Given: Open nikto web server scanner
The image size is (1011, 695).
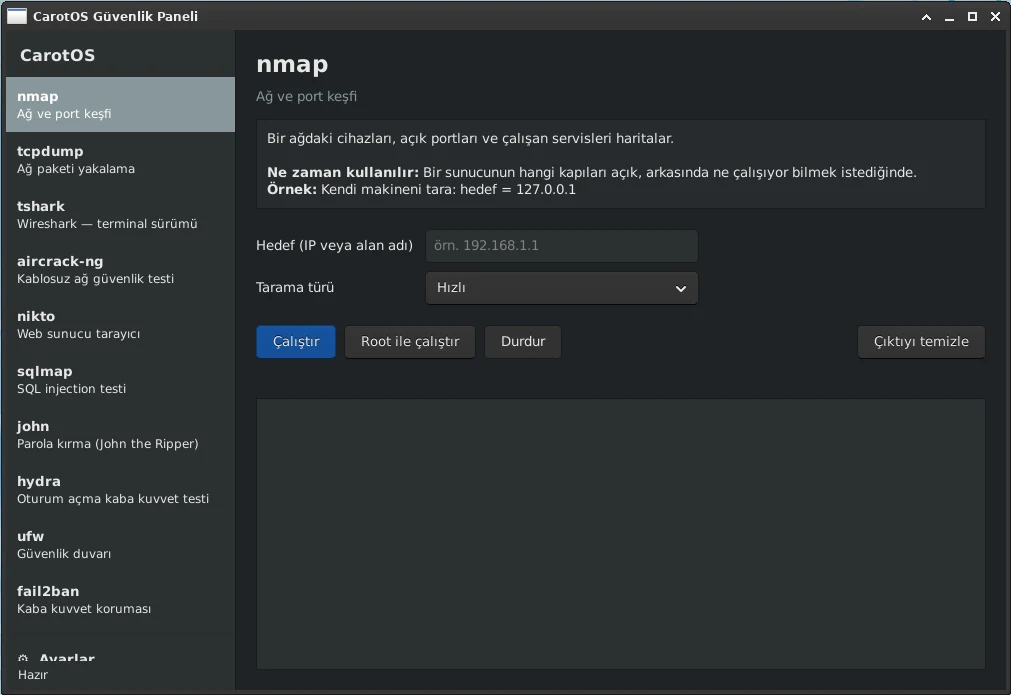Looking at the screenshot, I should 120,324.
